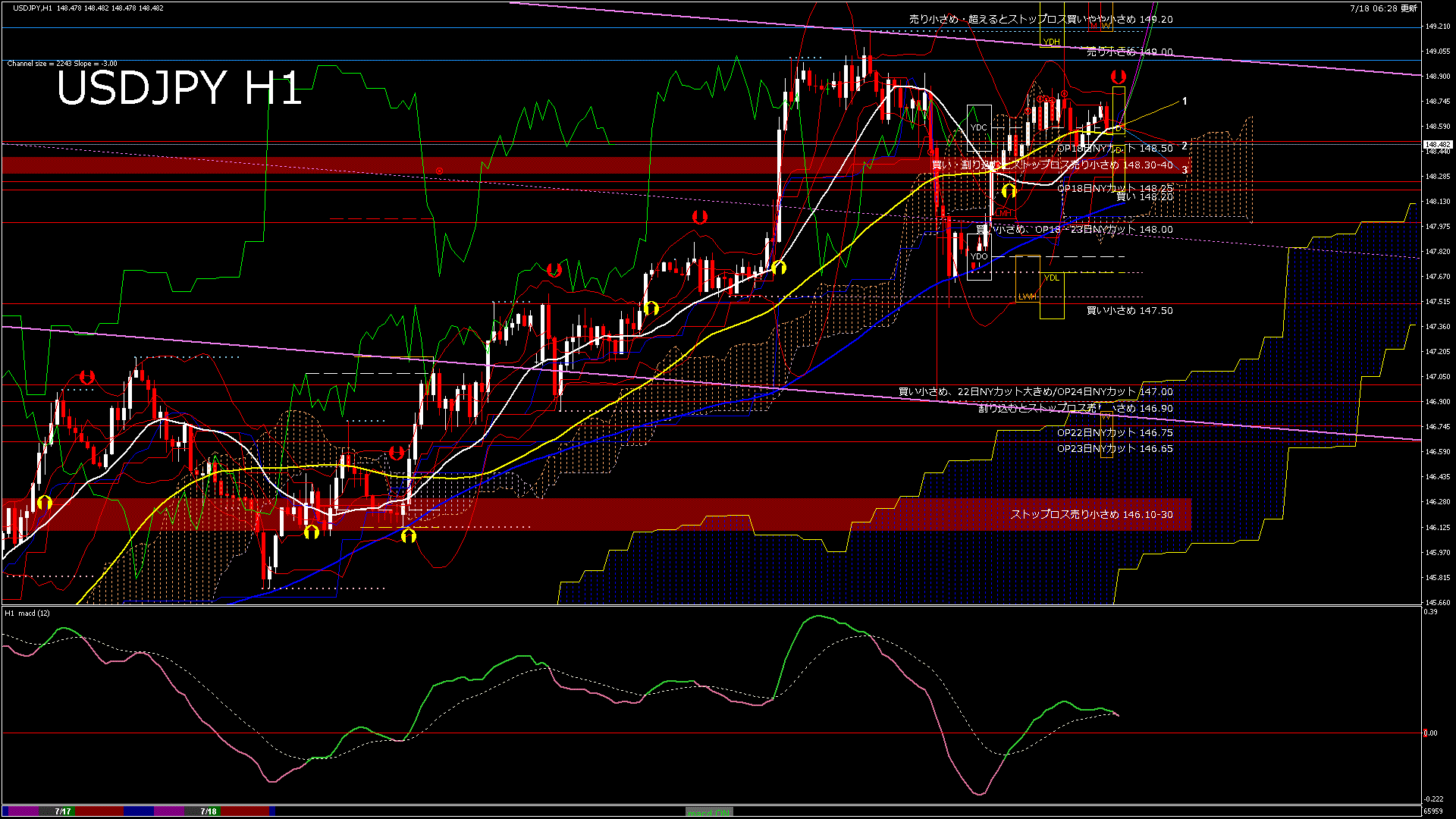This screenshot has height=819, width=1456.
Task: Click red down-arrow signal near YDH box
Action: [x=1118, y=77]
